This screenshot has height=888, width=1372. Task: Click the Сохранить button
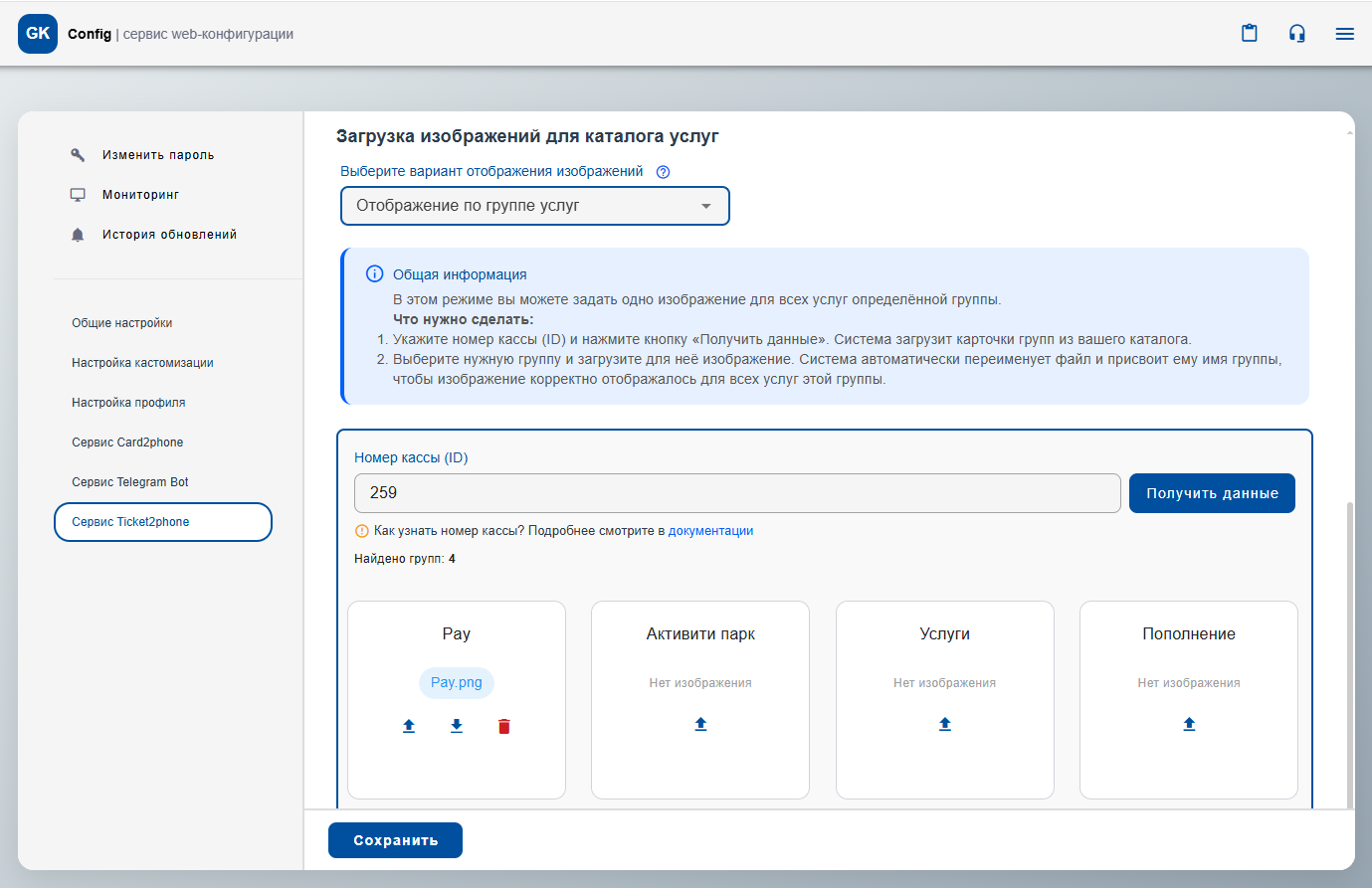pyautogui.click(x=395, y=840)
